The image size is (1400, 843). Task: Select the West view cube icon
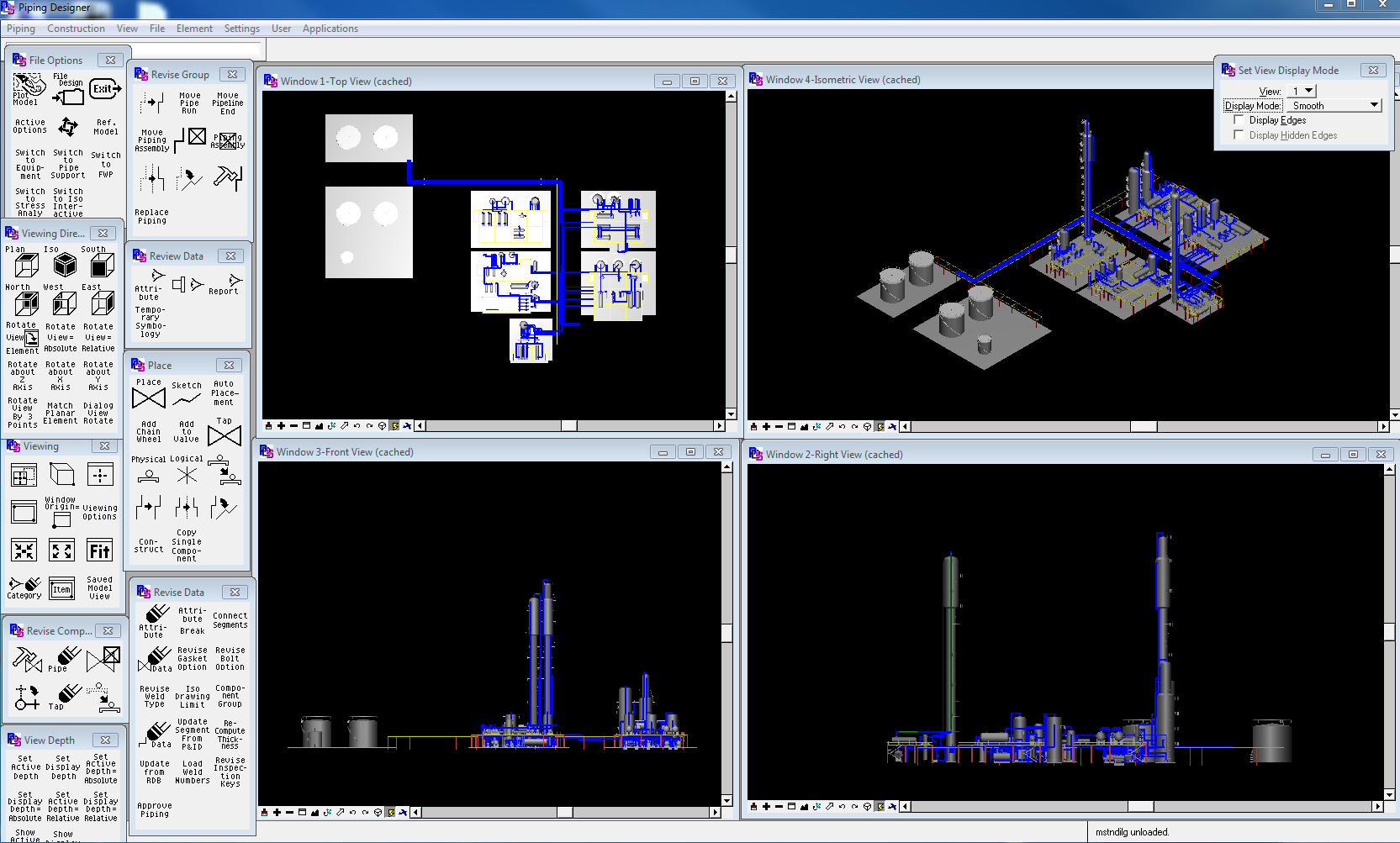pos(65,303)
